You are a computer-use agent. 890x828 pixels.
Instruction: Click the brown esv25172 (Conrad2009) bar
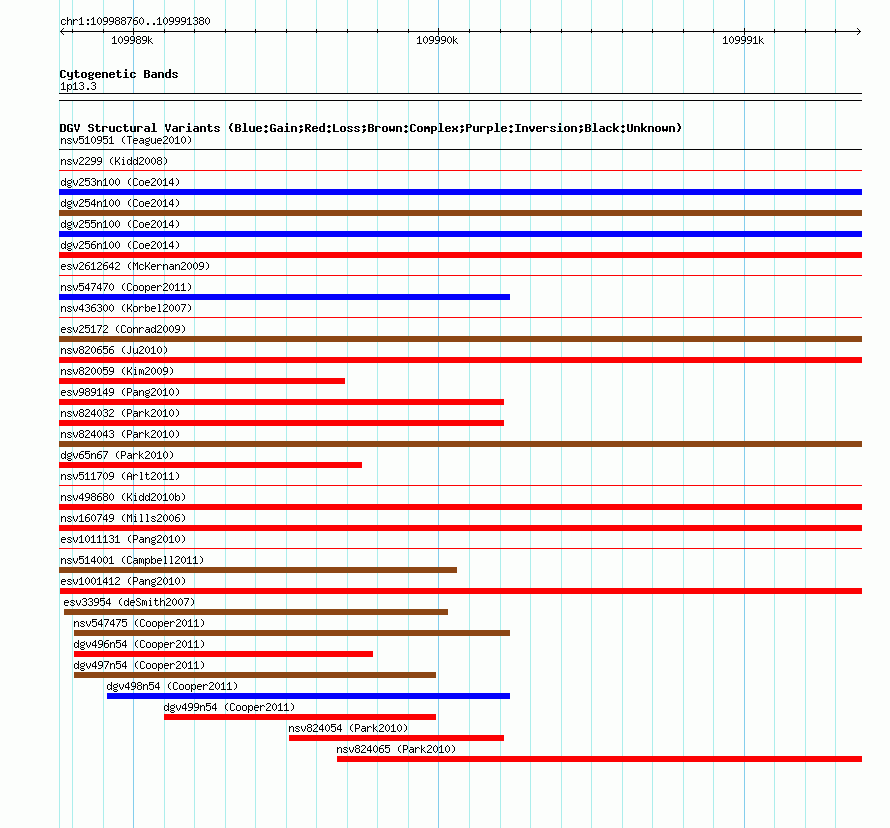[x=460, y=339]
